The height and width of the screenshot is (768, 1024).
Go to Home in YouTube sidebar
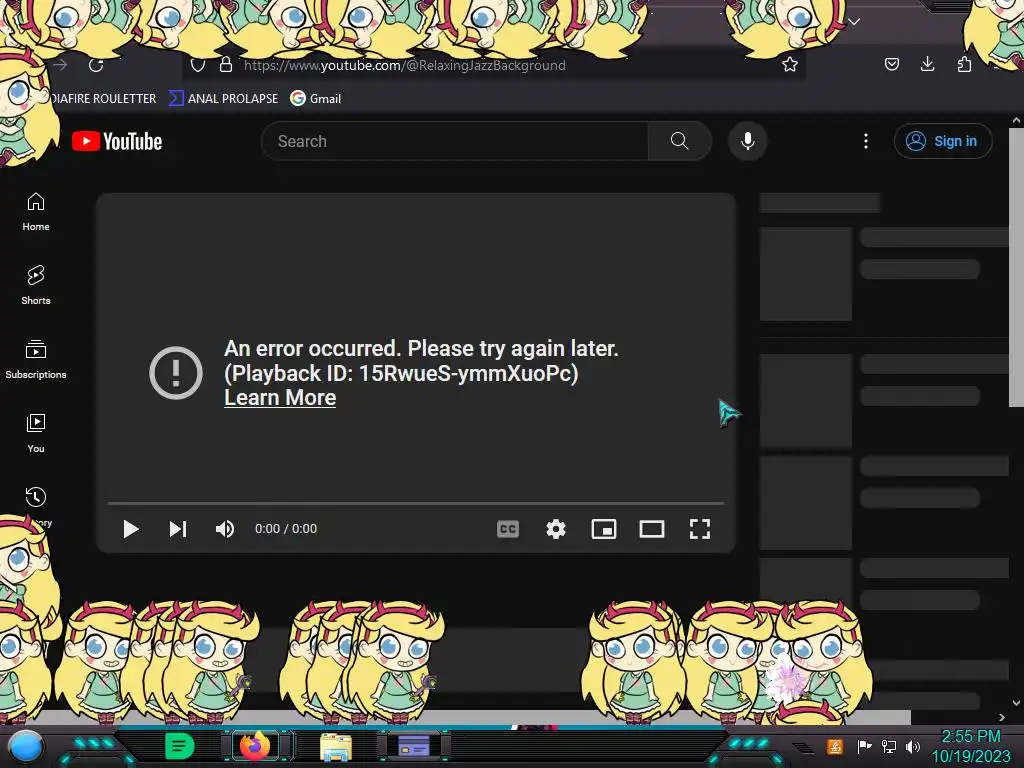[36, 212]
